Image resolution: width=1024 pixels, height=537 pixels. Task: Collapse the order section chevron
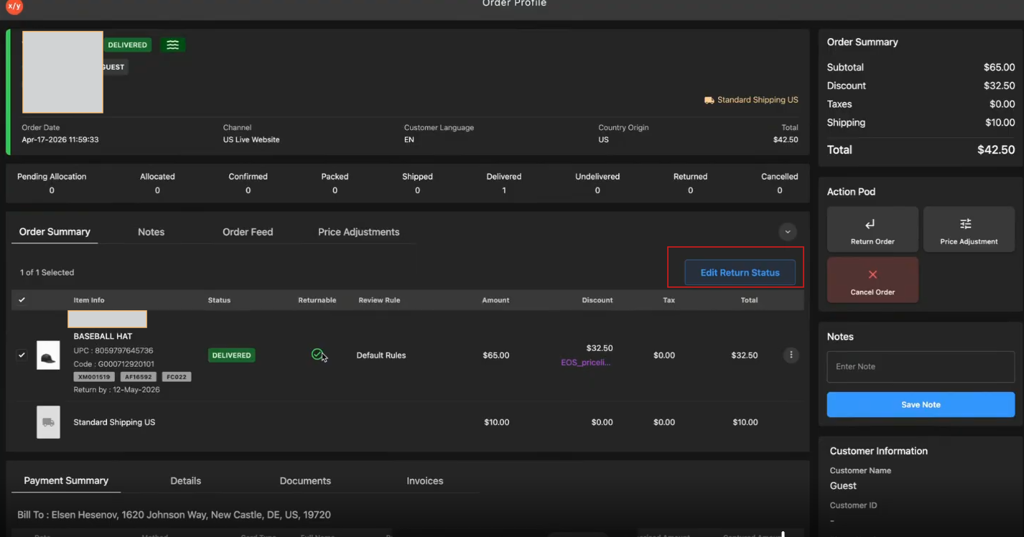788,232
